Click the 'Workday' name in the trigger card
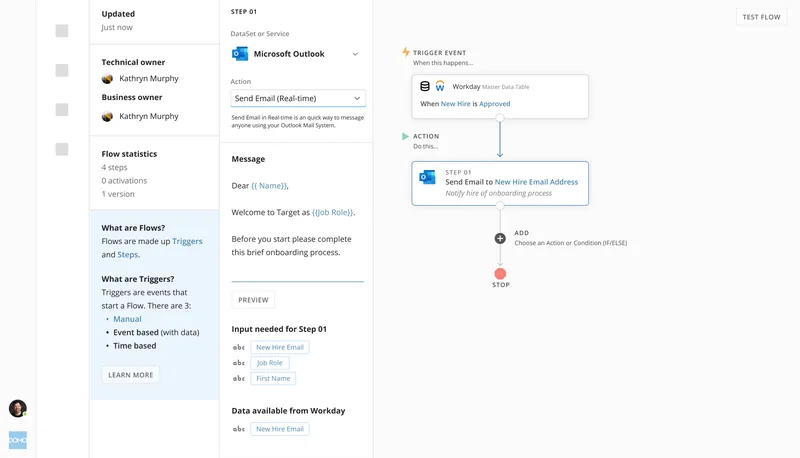Viewport: 800px width, 458px height. click(x=466, y=87)
